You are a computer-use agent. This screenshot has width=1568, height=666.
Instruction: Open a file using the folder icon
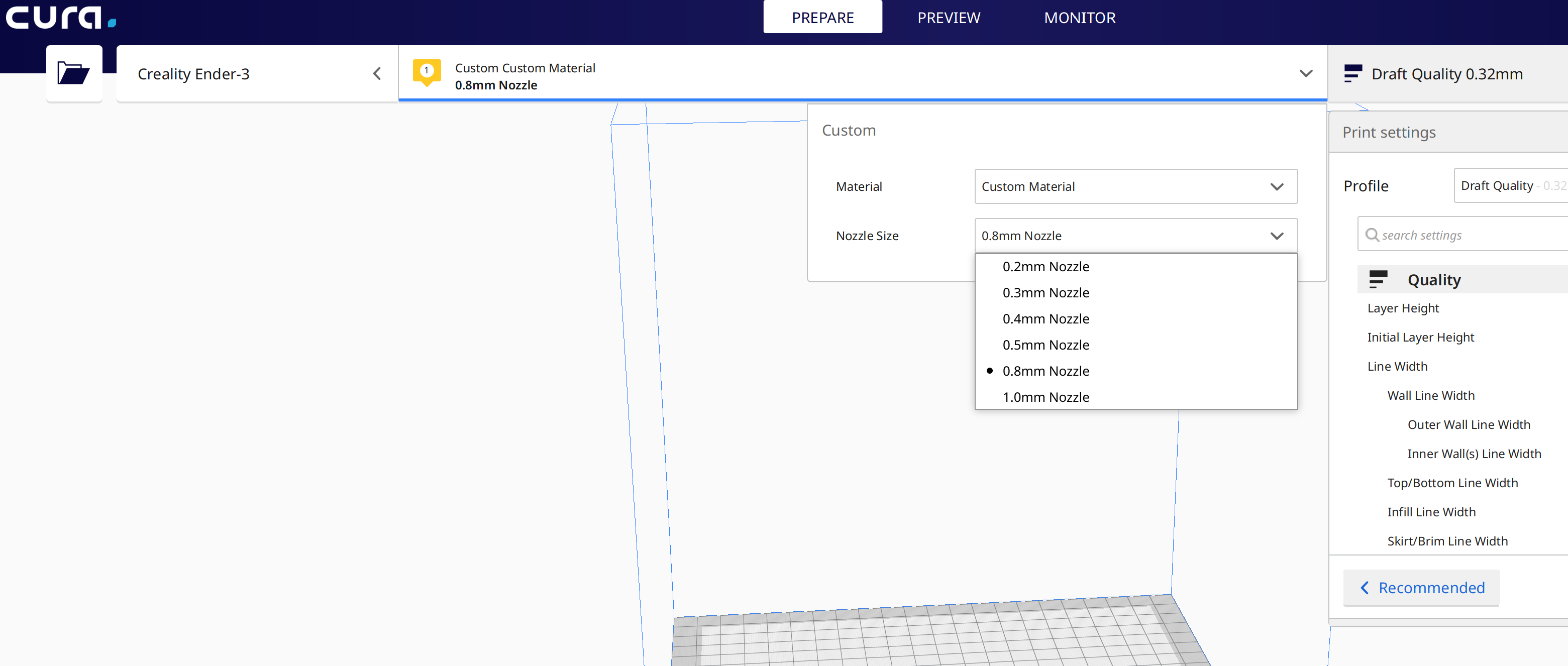tap(74, 73)
